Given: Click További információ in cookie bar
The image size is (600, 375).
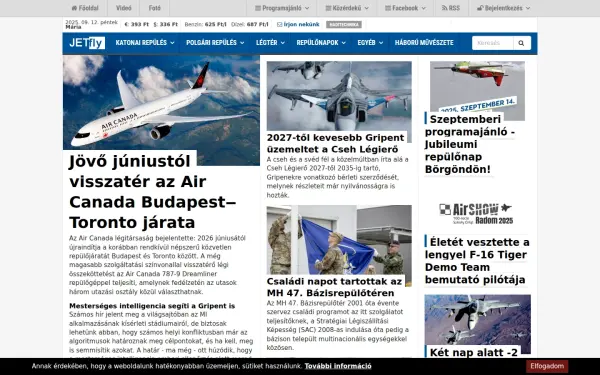Looking at the screenshot, I should (x=338, y=366).
